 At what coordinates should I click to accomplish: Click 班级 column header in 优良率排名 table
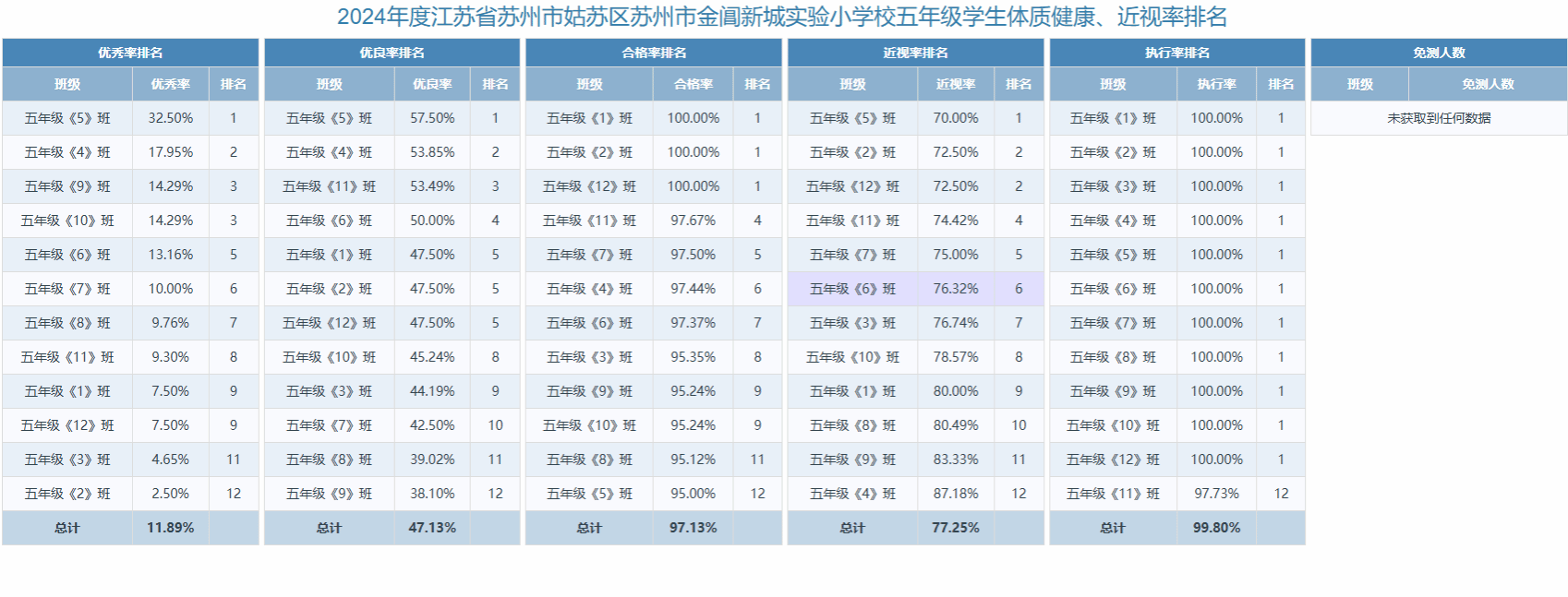tap(330, 84)
